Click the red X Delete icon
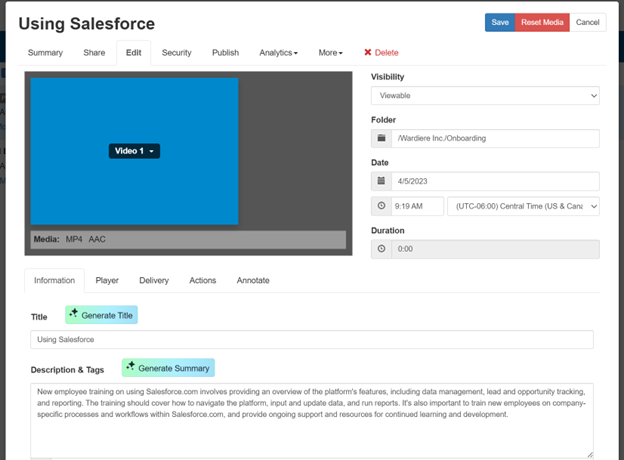Image resolution: width=624 pixels, height=460 pixels. coord(367,53)
